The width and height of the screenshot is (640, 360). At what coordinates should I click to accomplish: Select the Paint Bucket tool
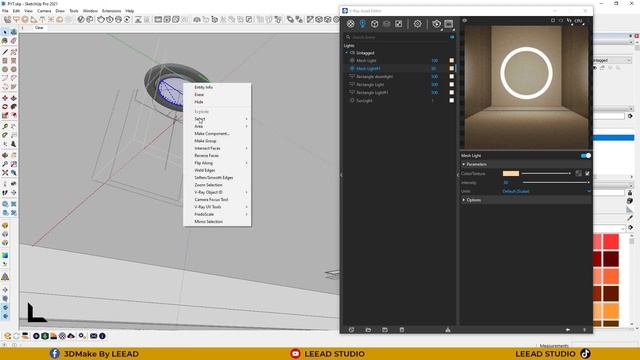(5, 41)
